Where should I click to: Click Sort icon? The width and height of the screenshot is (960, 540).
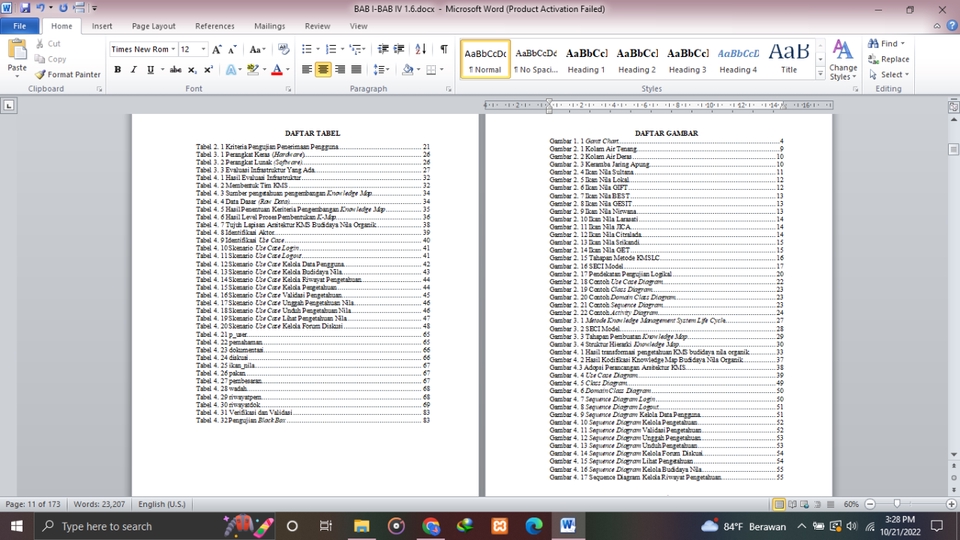[x=421, y=50]
